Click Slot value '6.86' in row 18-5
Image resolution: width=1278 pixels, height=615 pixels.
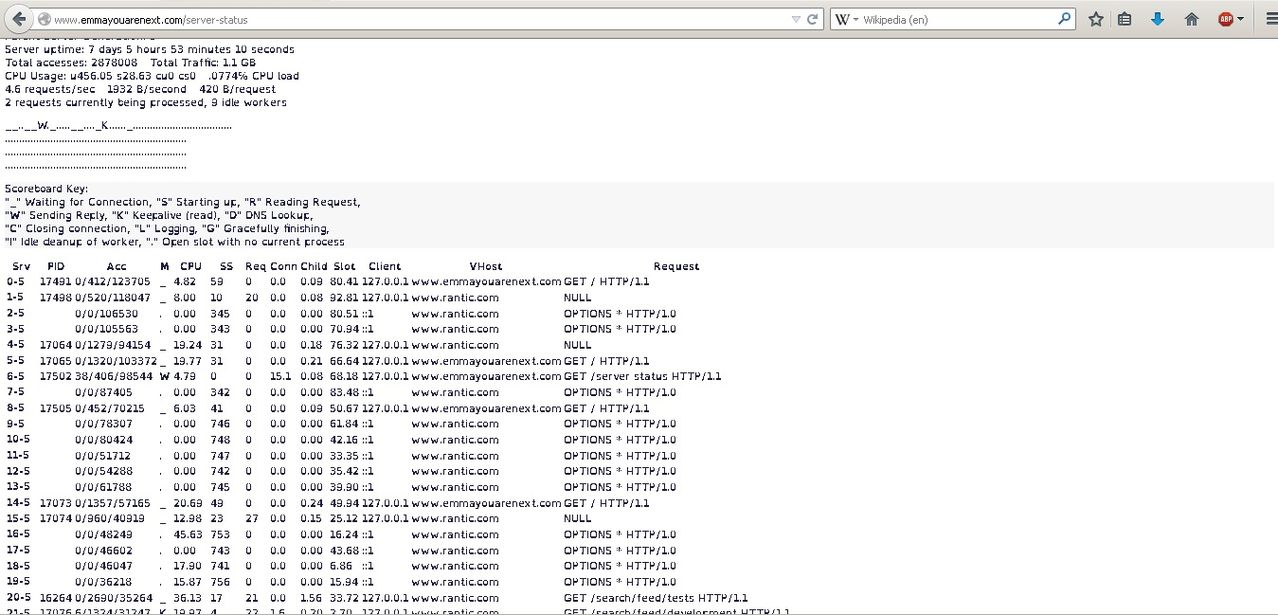pos(343,566)
